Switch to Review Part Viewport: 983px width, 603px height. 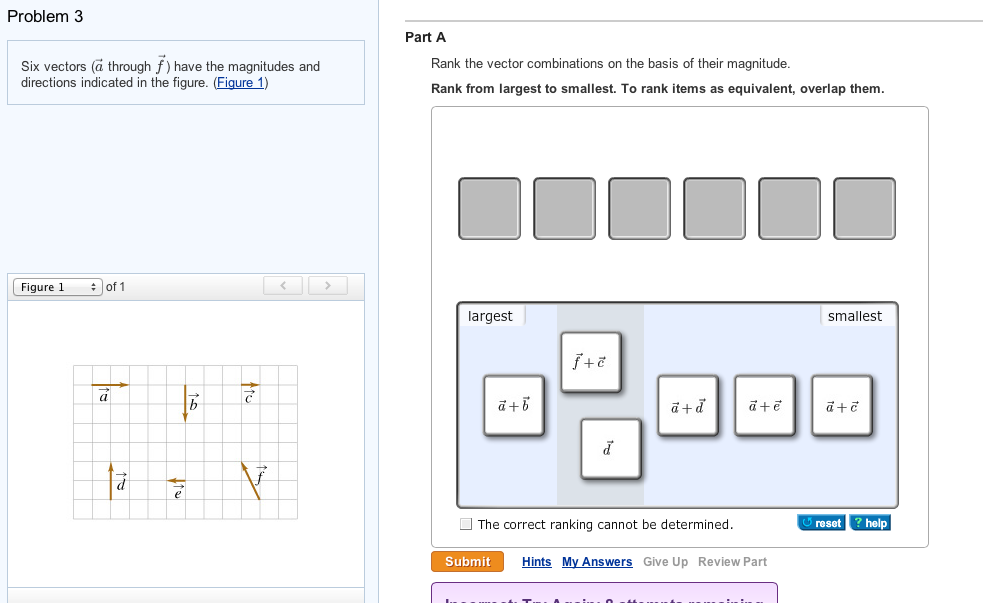(732, 561)
